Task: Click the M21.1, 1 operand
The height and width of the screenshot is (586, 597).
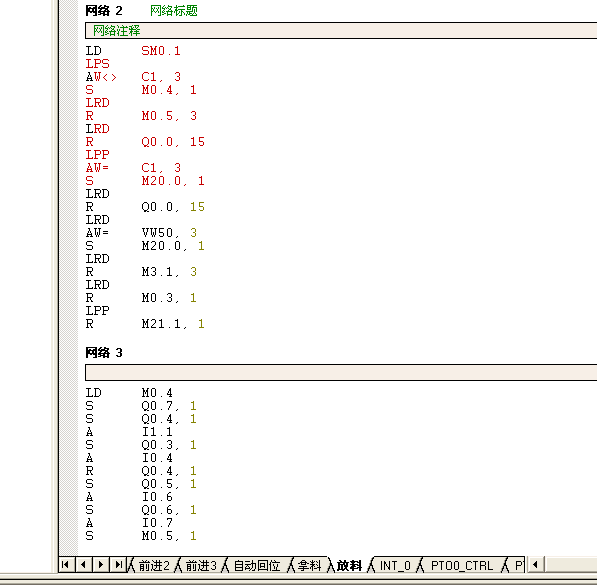Action: (173, 324)
